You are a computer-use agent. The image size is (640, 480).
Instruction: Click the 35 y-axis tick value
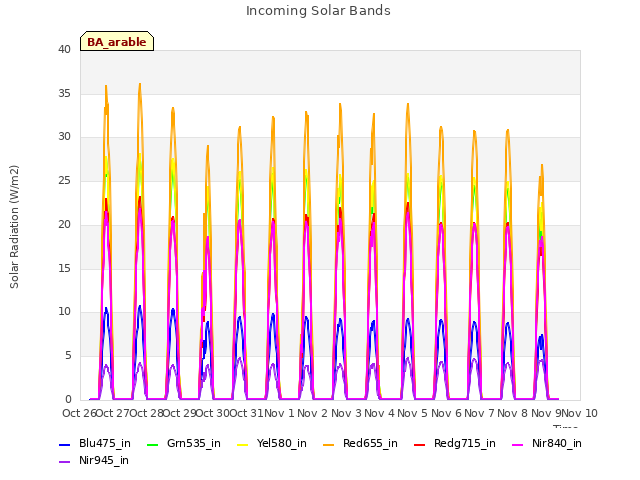64,93
